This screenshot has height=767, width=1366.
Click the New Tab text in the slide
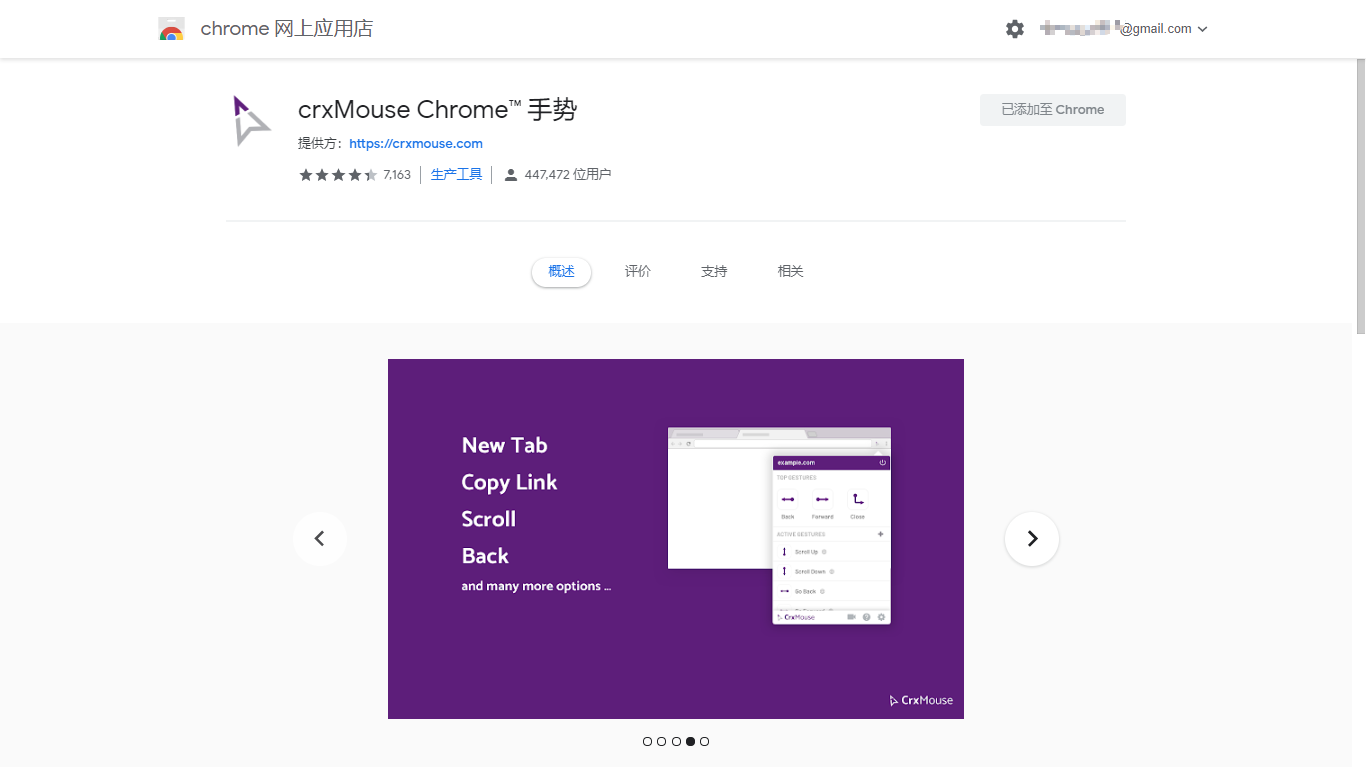pos(504,446)
